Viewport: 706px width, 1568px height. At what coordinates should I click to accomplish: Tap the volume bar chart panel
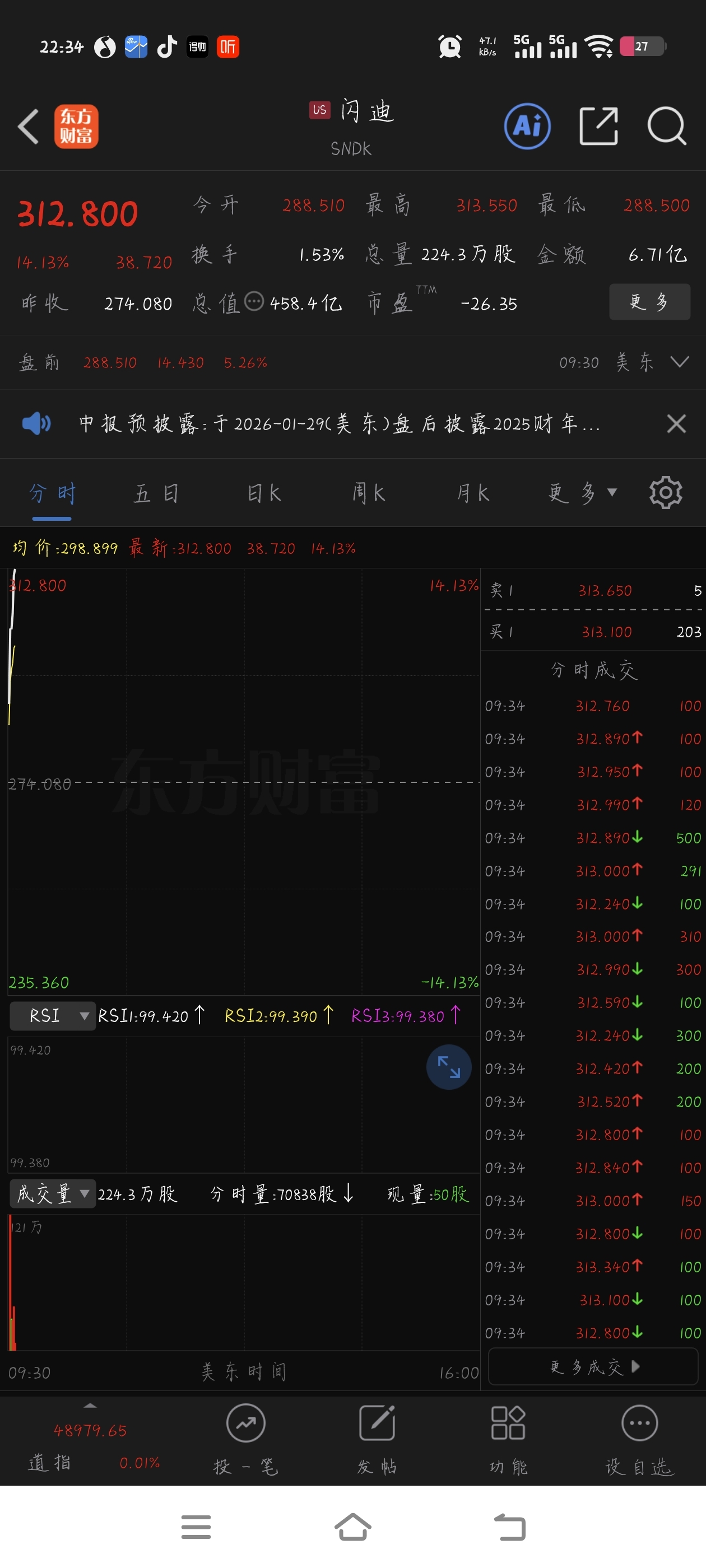tap(244, 1282)
